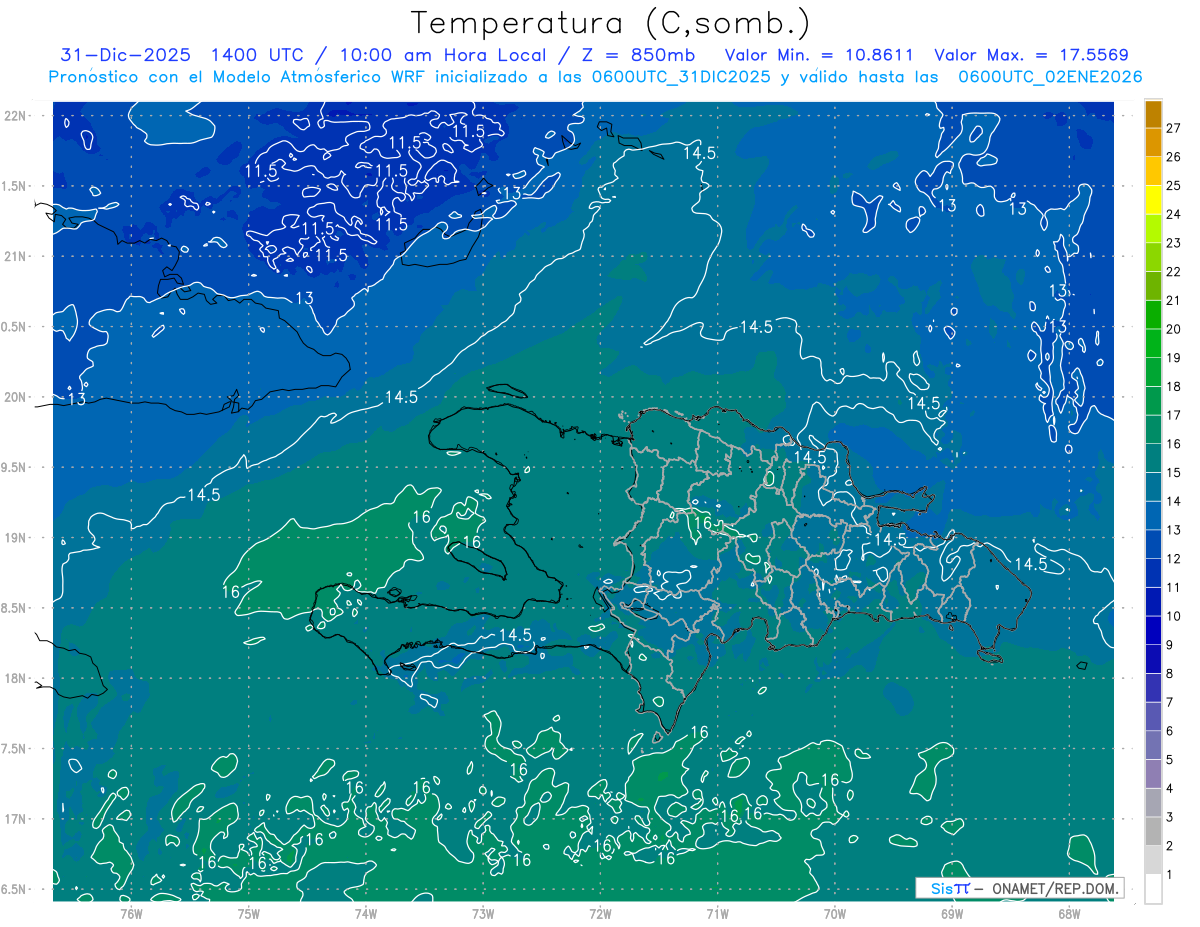Click color scale number 26
This screenshot has height=927, width=1200.
[1173, 157]
